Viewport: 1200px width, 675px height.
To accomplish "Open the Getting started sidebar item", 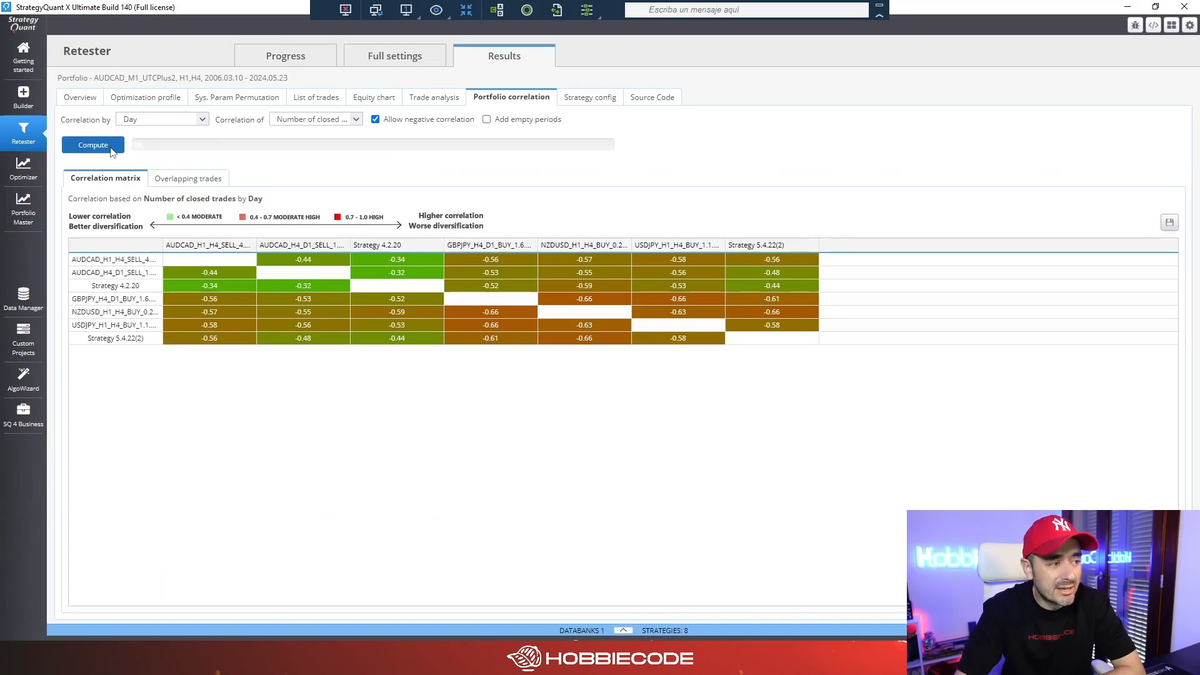I will tap(23, 57).
